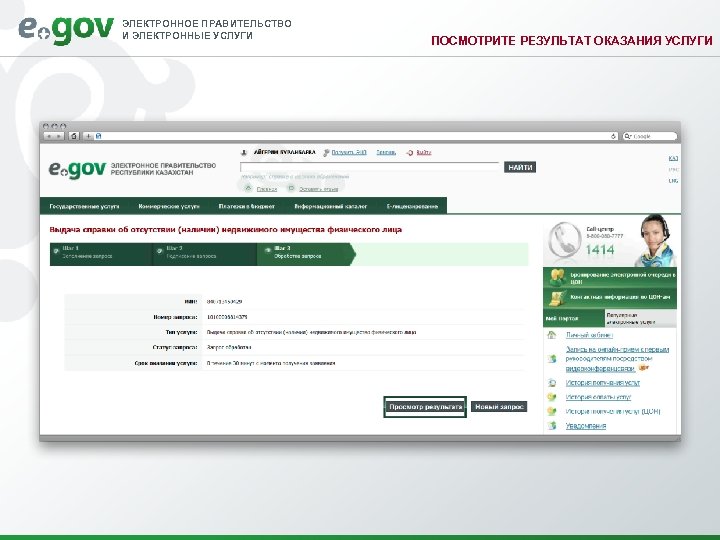Open the Личный кабинет link
The width and height of the screenshot is (720, 540).
coord(589,335)
